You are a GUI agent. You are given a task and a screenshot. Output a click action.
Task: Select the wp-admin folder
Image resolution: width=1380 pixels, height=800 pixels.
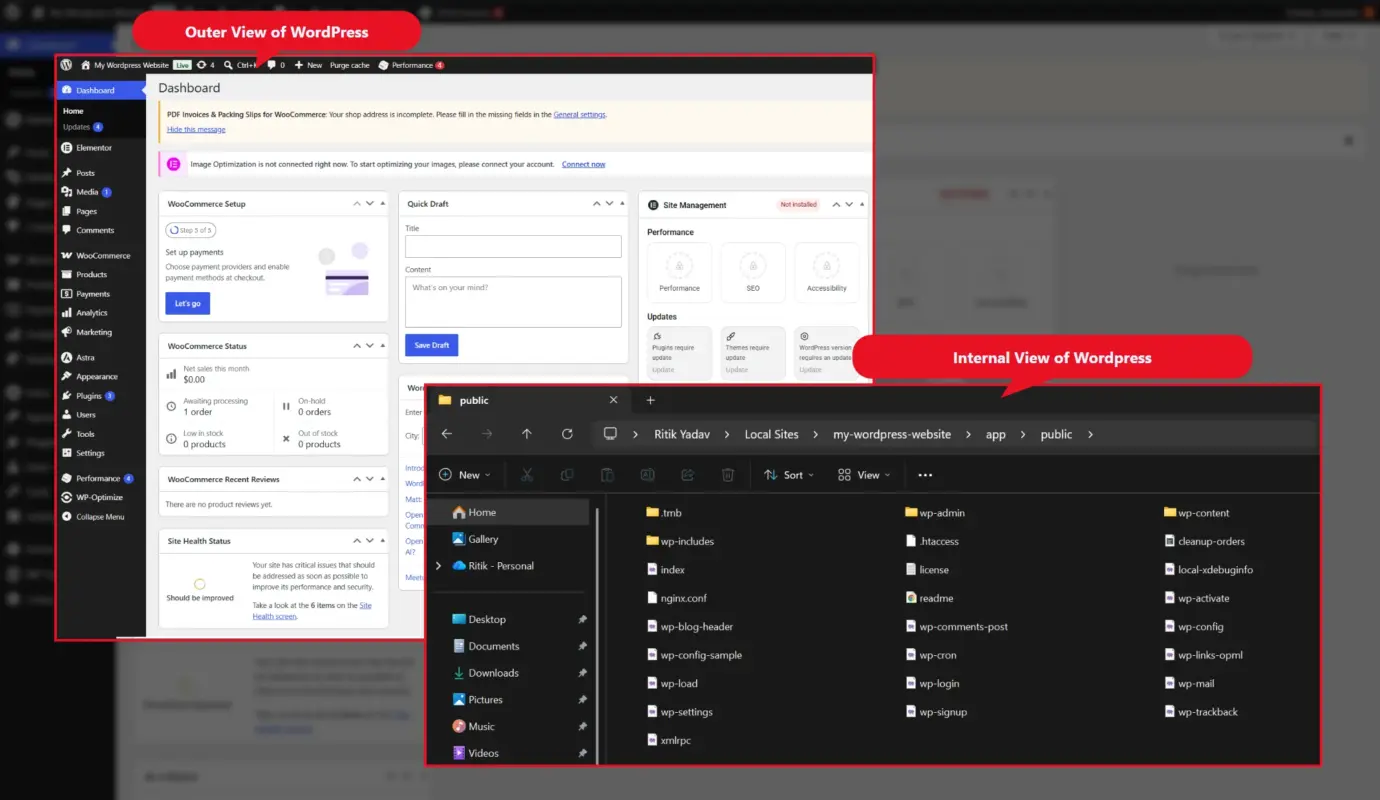[x=935, y=513]
